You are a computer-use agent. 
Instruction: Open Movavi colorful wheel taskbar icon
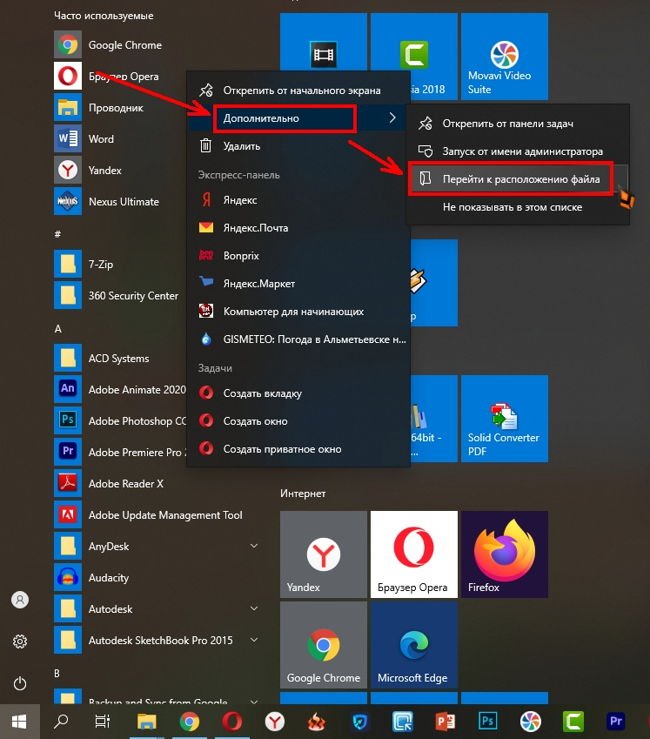[x=530, y=721]
